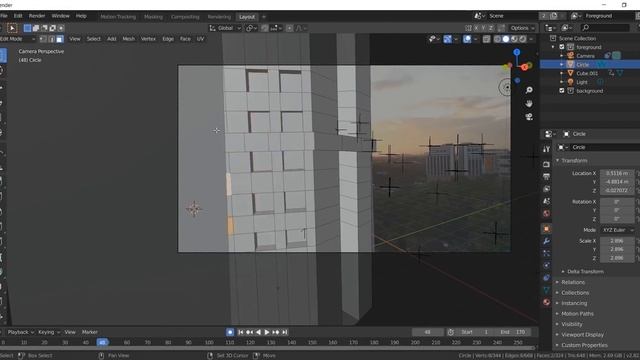Switch to the Motion Tracking workspace tab
The image size is (640, 360).
pos(118,17)
